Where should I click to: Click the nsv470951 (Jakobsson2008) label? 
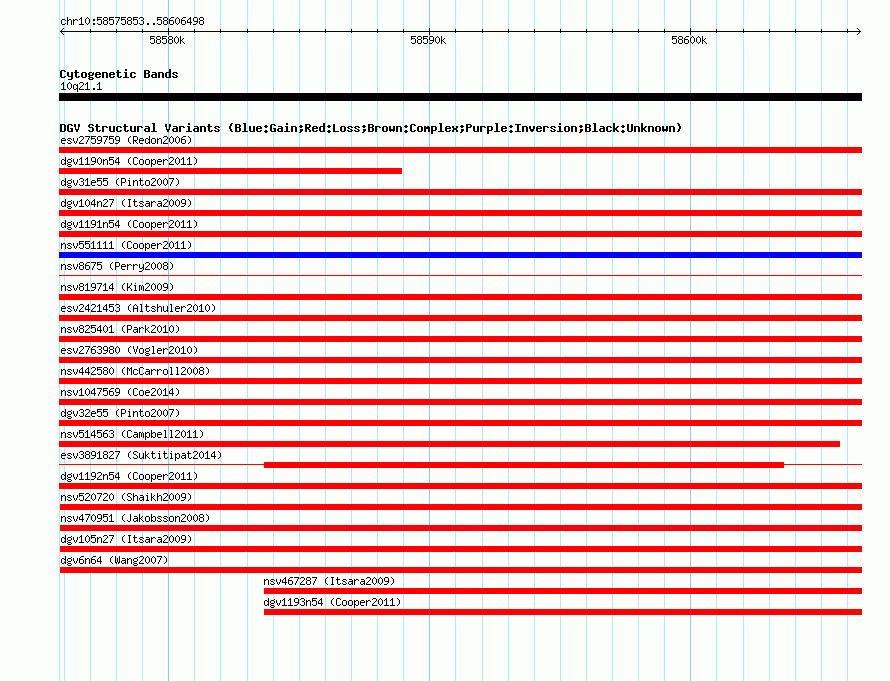point(135,518)
